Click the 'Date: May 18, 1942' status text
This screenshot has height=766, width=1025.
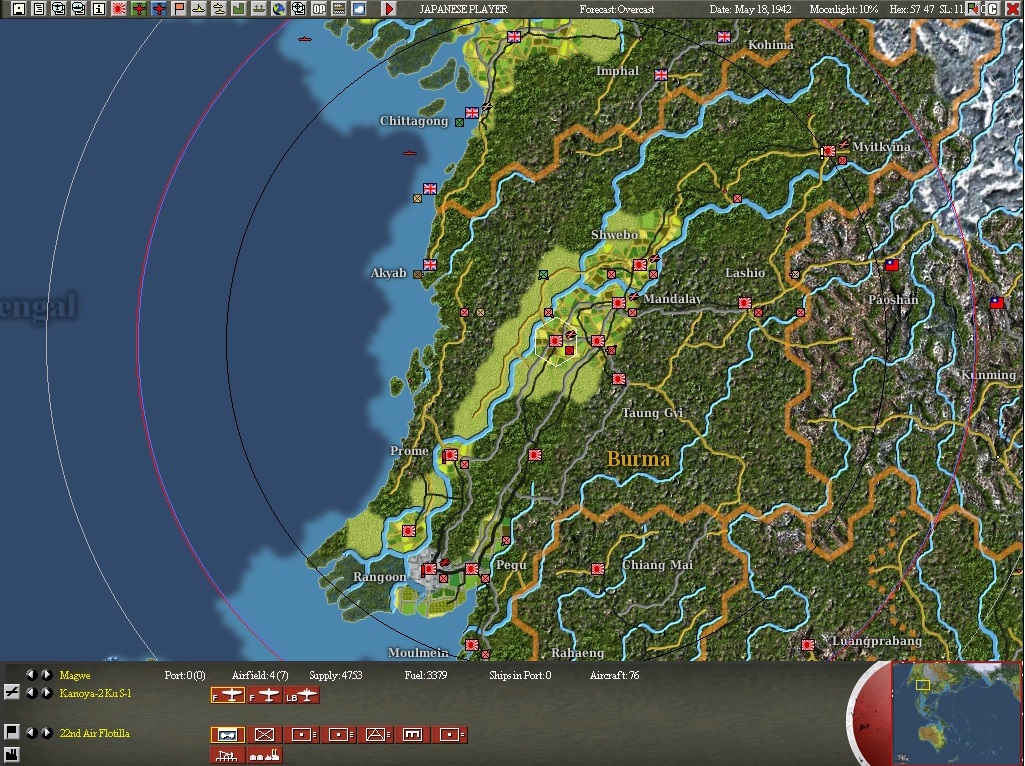[750, 9]
